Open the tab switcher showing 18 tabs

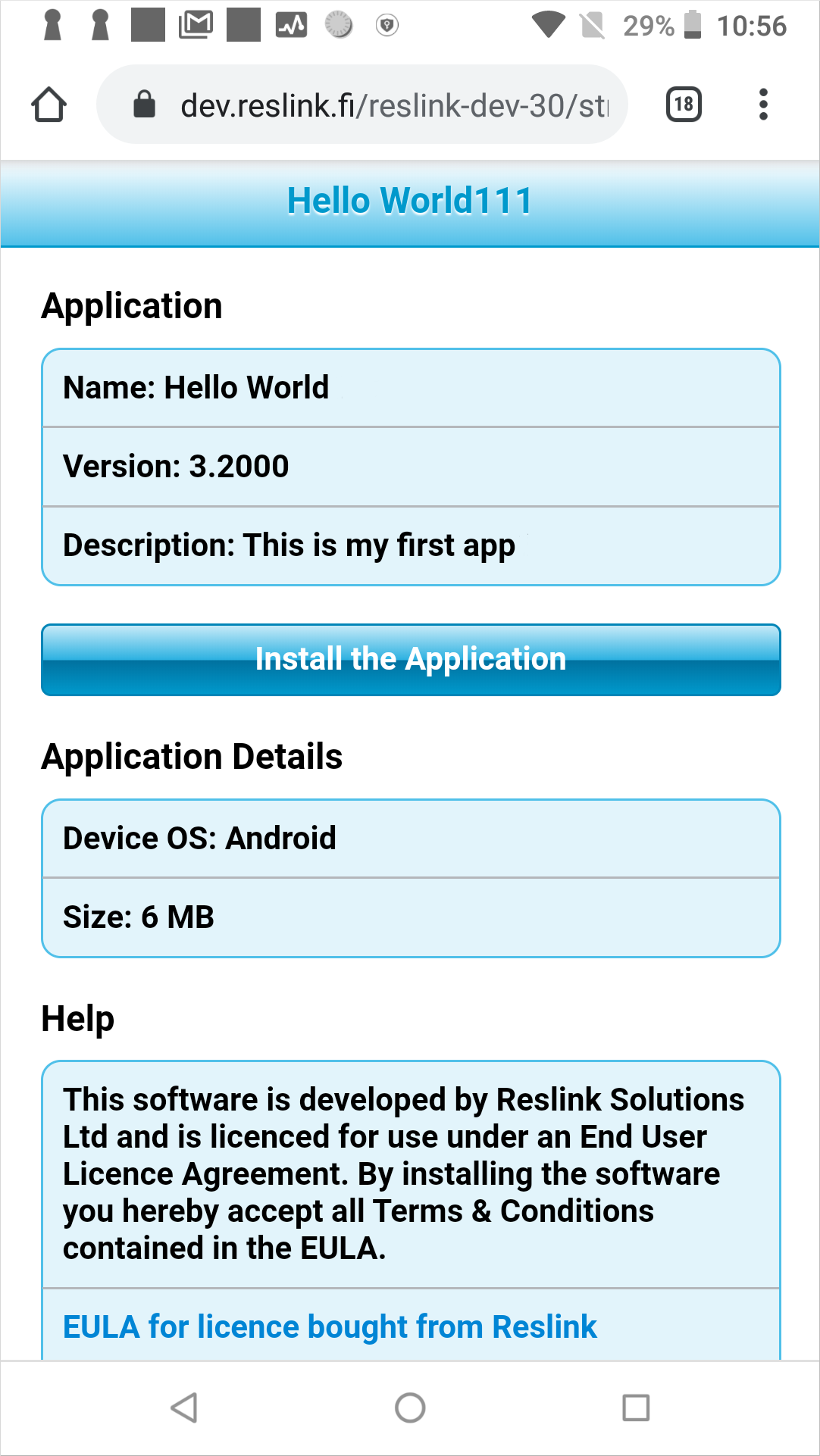pyautogui.click(x=684, y=105)
